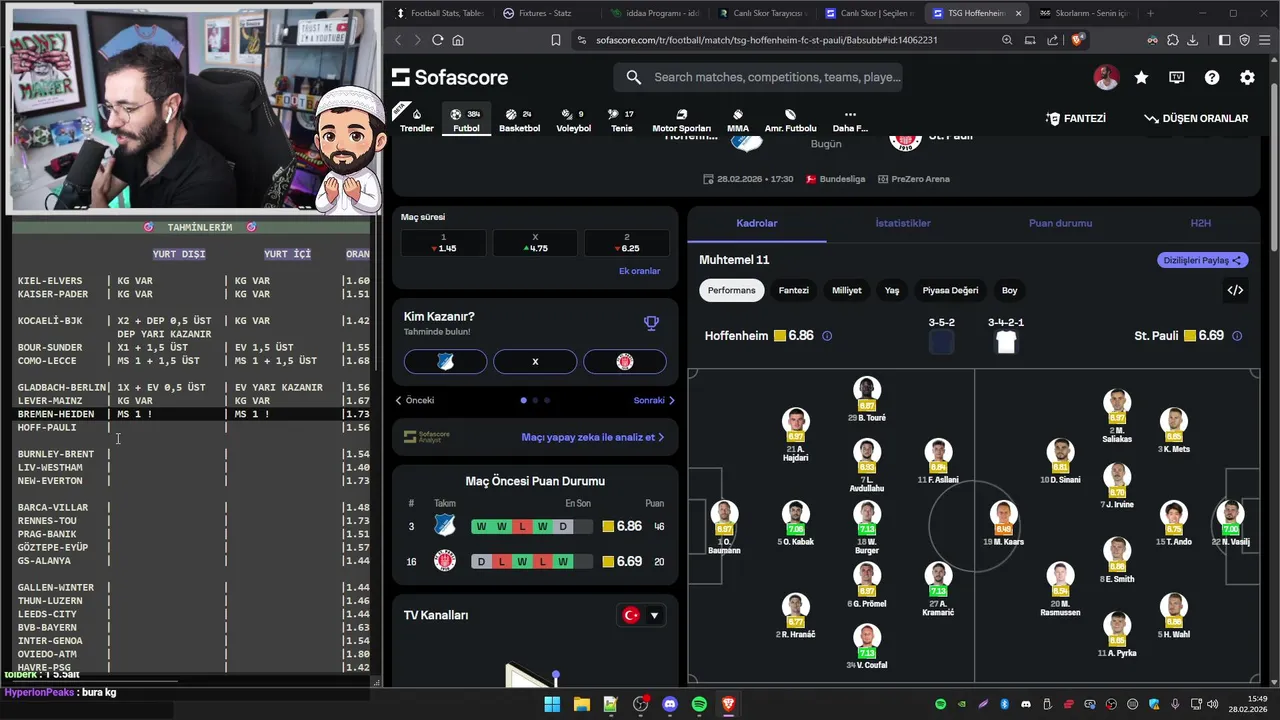Open Sofascore favorites star icon
Viewport: 1280px width, 720px height.
point(1141,77)
